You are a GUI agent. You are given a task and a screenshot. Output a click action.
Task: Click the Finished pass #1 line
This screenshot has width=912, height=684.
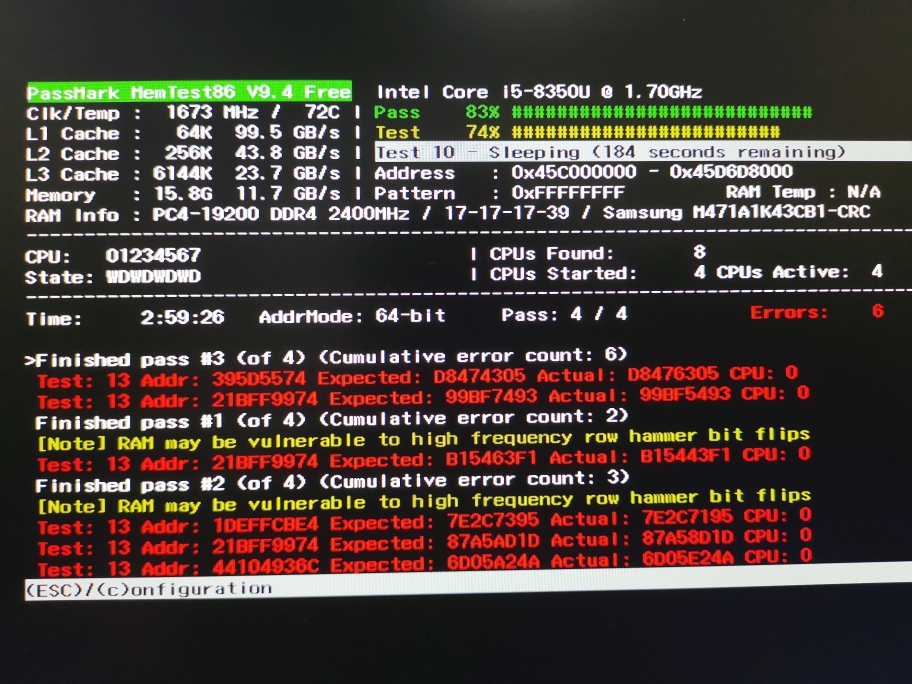click(332, 419)
